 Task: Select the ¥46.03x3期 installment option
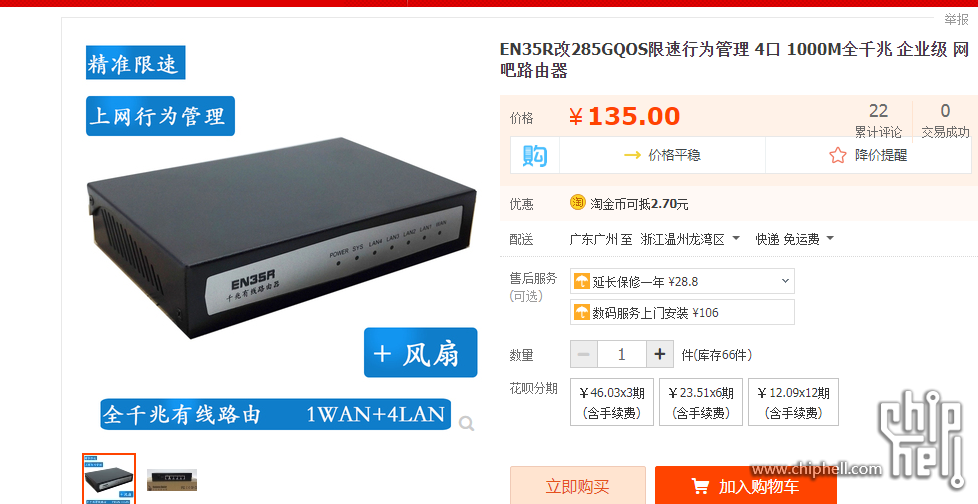point(612,402)
